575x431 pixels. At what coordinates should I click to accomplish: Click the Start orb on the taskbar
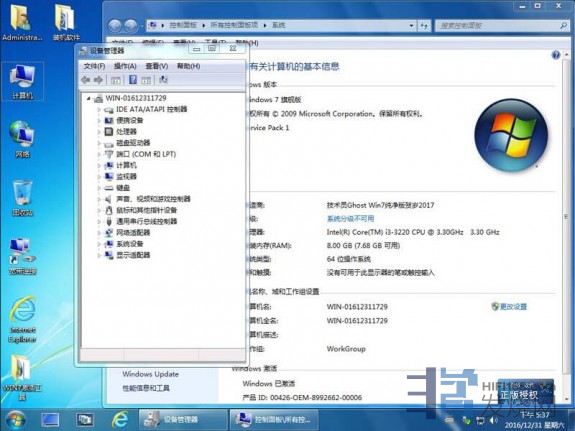[x=15, y=420]
